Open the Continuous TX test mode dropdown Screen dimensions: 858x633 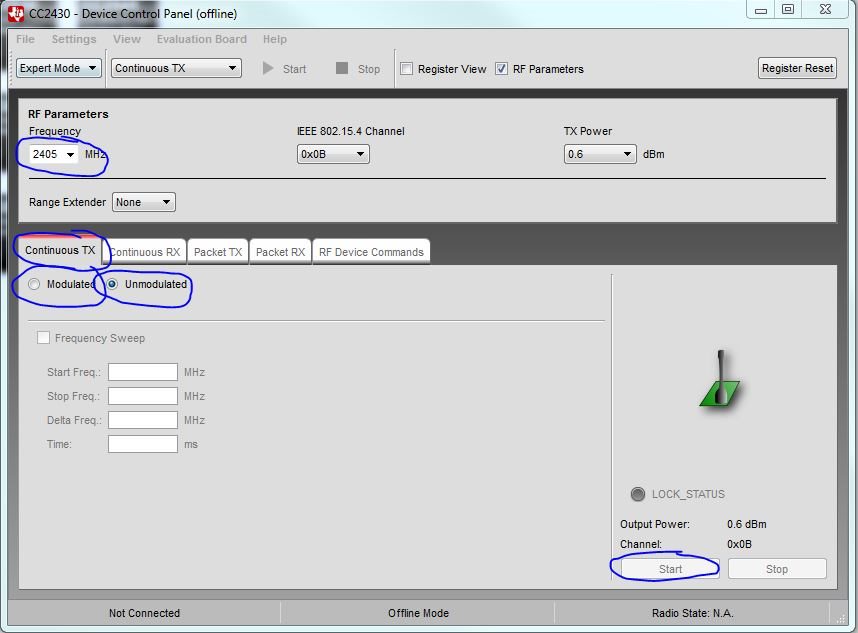pos(176,68)
